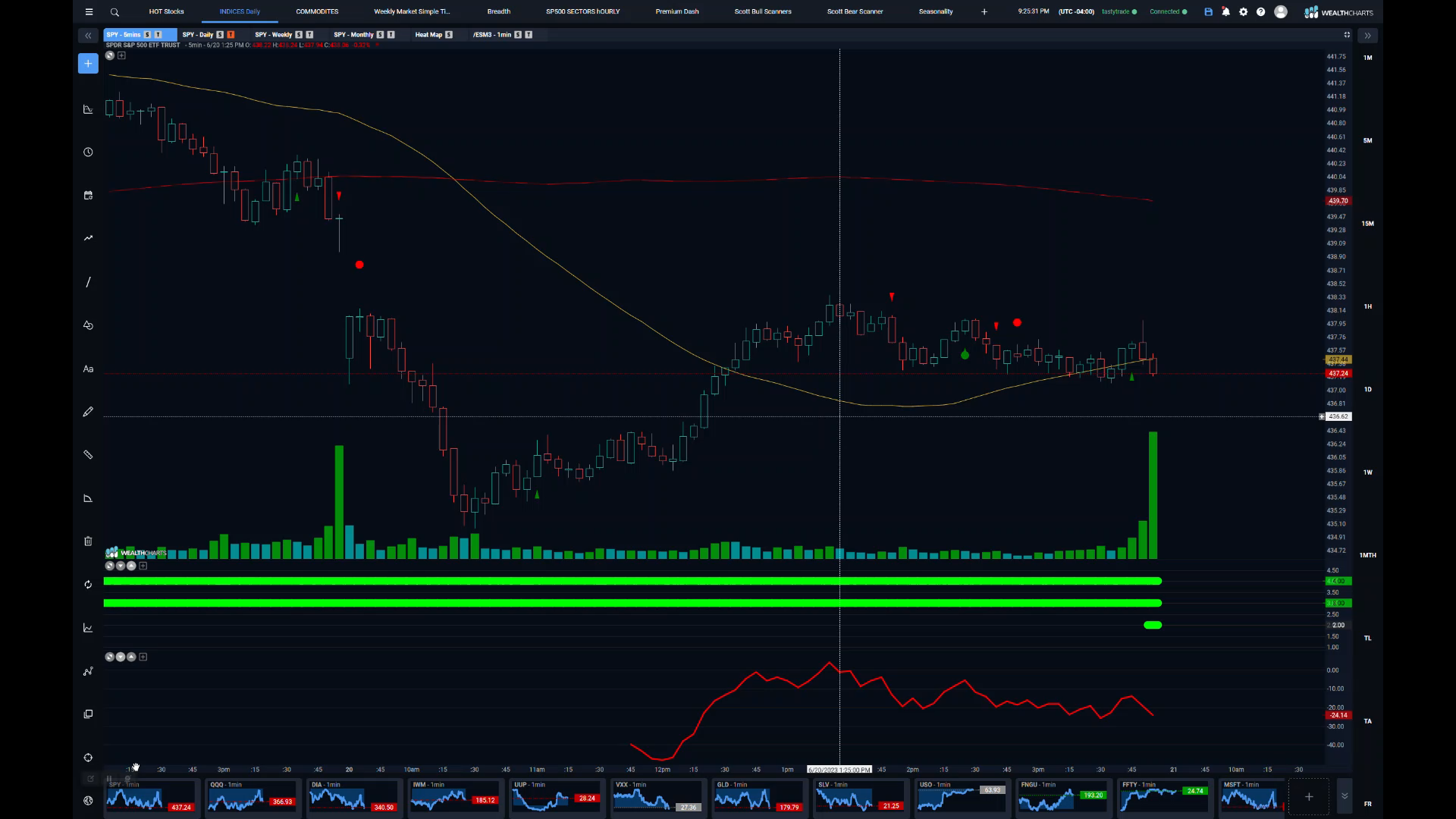Image resolution: width=1456 pixels, height=819 pixels.
Task: Click the tastytrade broker connection status
Action: (1119, 12)
